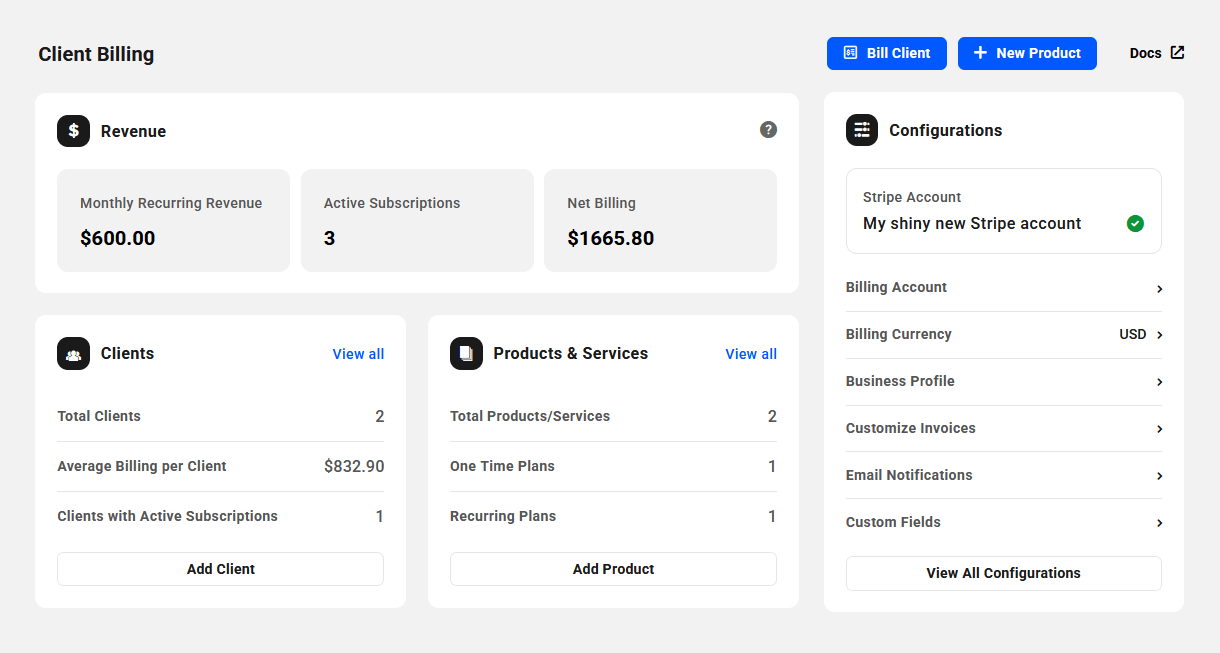Create a product with New Product button
Screen dimensions: 1220x653
point(1027,53)
